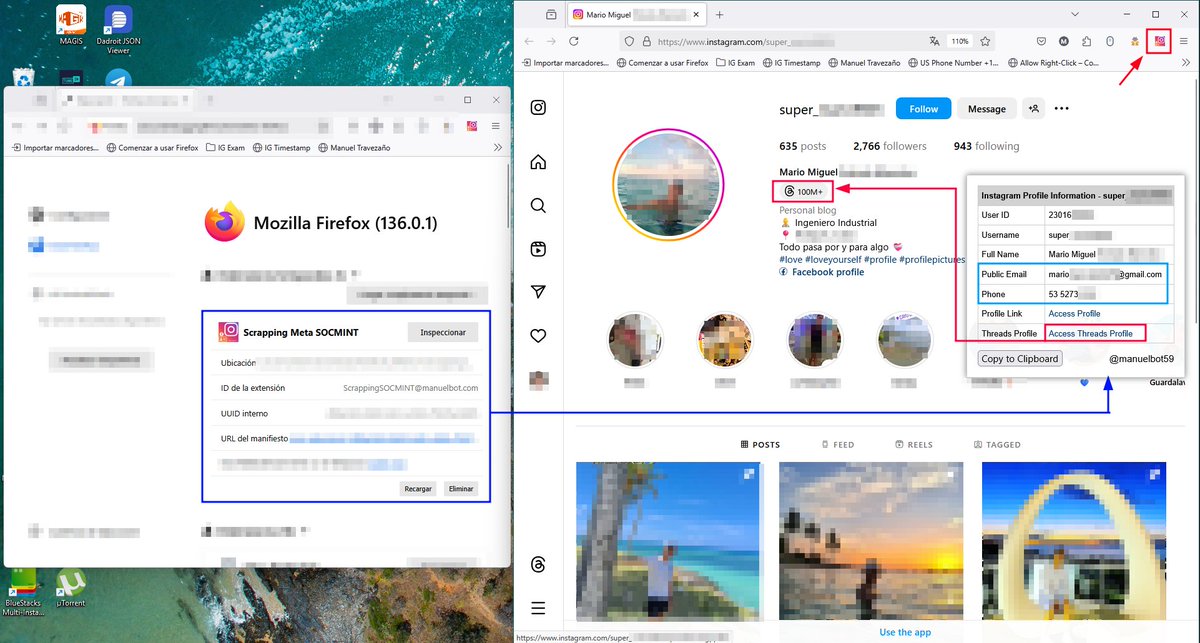Open the Firefox account M icon
1200x643 pixels.
[x=1064, y=42]
